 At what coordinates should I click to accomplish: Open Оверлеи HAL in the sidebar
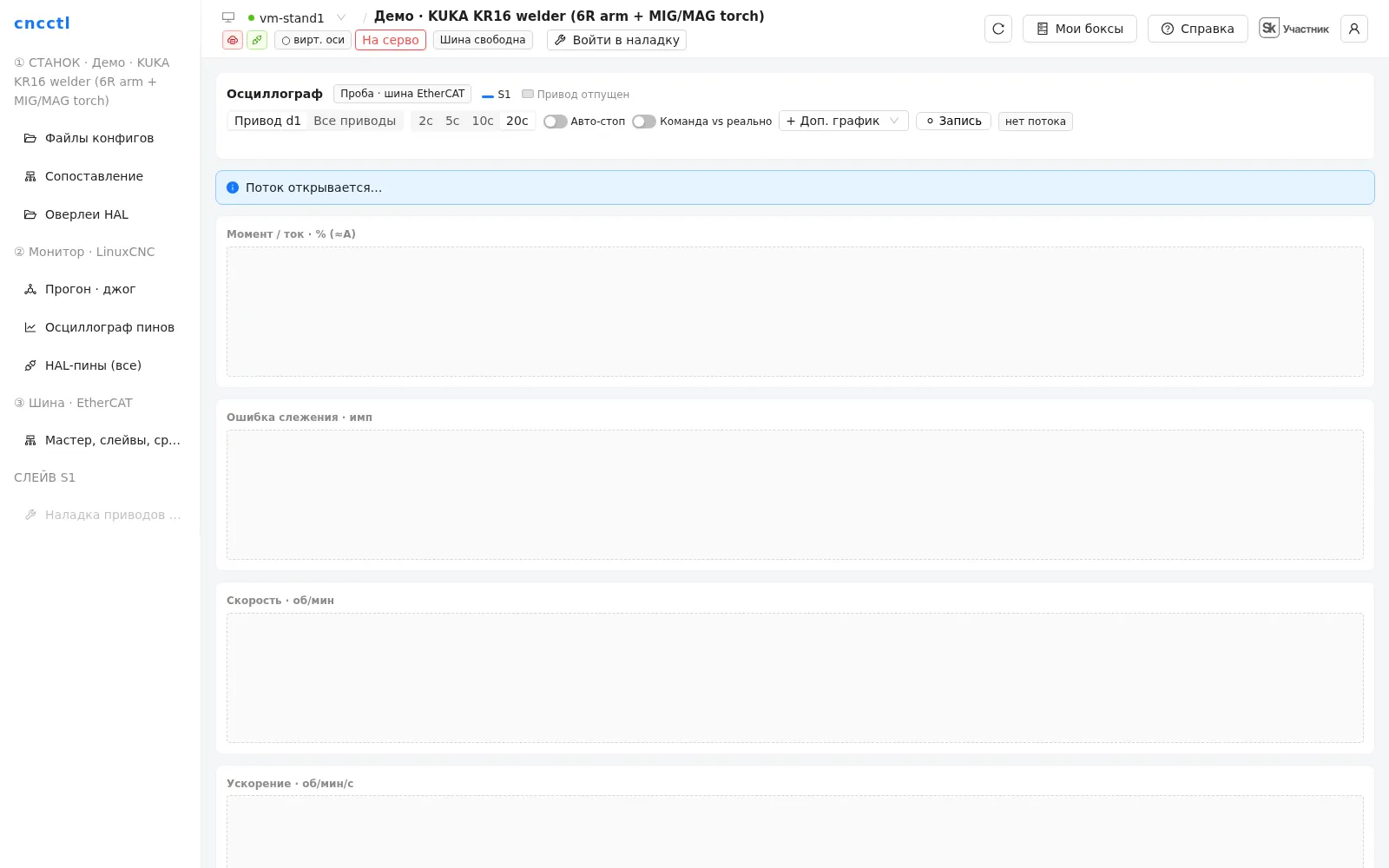click(101, 214)
